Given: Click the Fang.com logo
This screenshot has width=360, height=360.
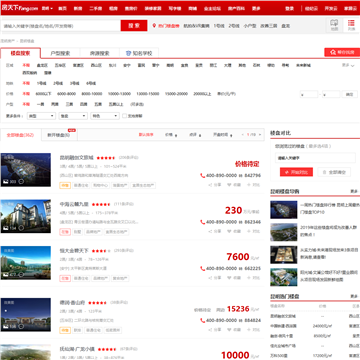Looking at the screenshot, I should coord(20,8).
